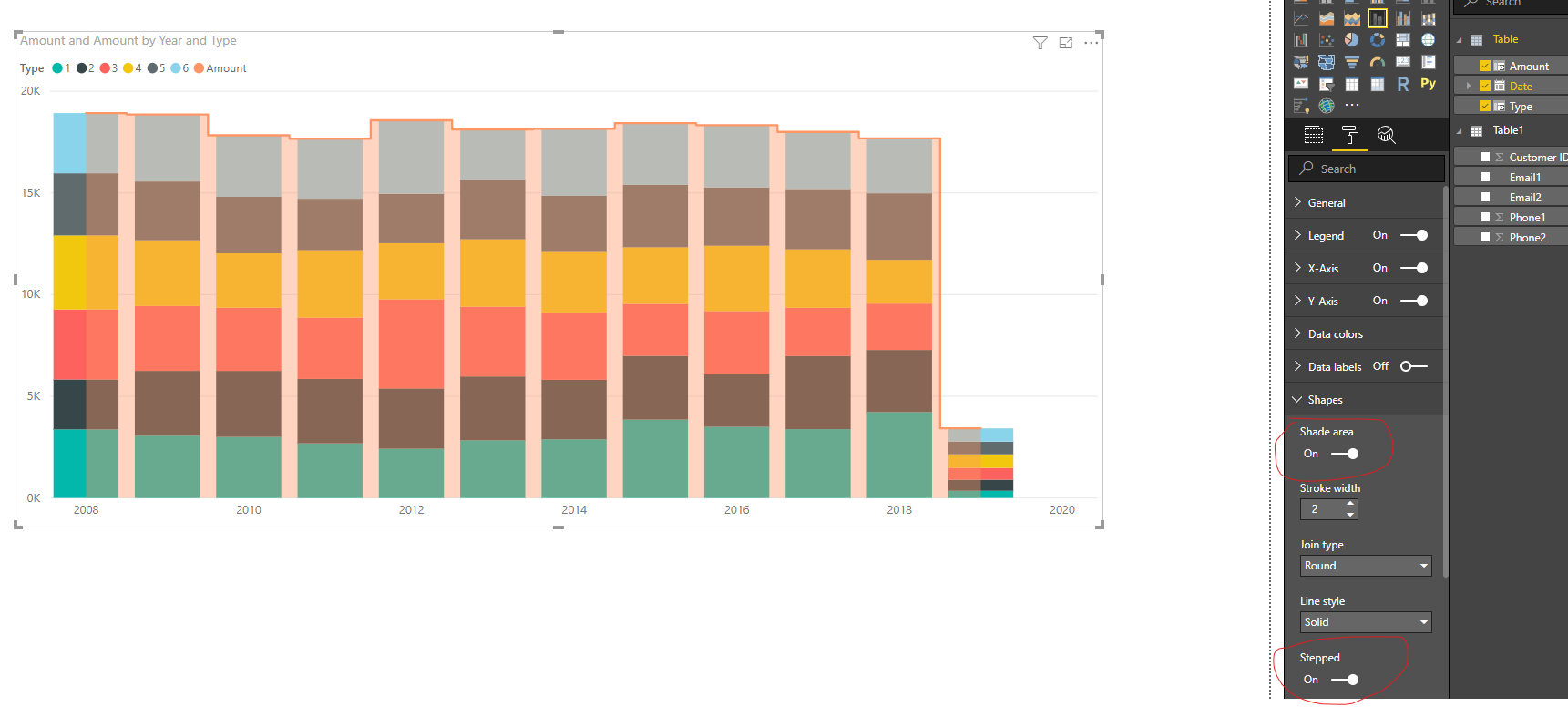Open chart filter icon on visual header
The width and height of the screenshot is (1568, 707).
[x=1040, y=43]
